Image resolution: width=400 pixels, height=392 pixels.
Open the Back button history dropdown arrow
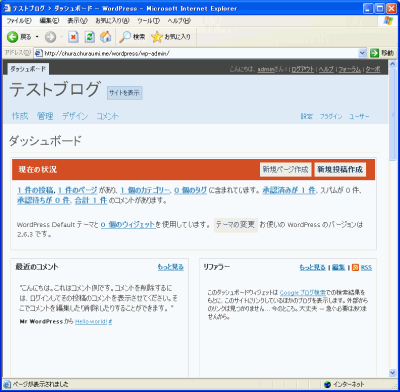37,37
